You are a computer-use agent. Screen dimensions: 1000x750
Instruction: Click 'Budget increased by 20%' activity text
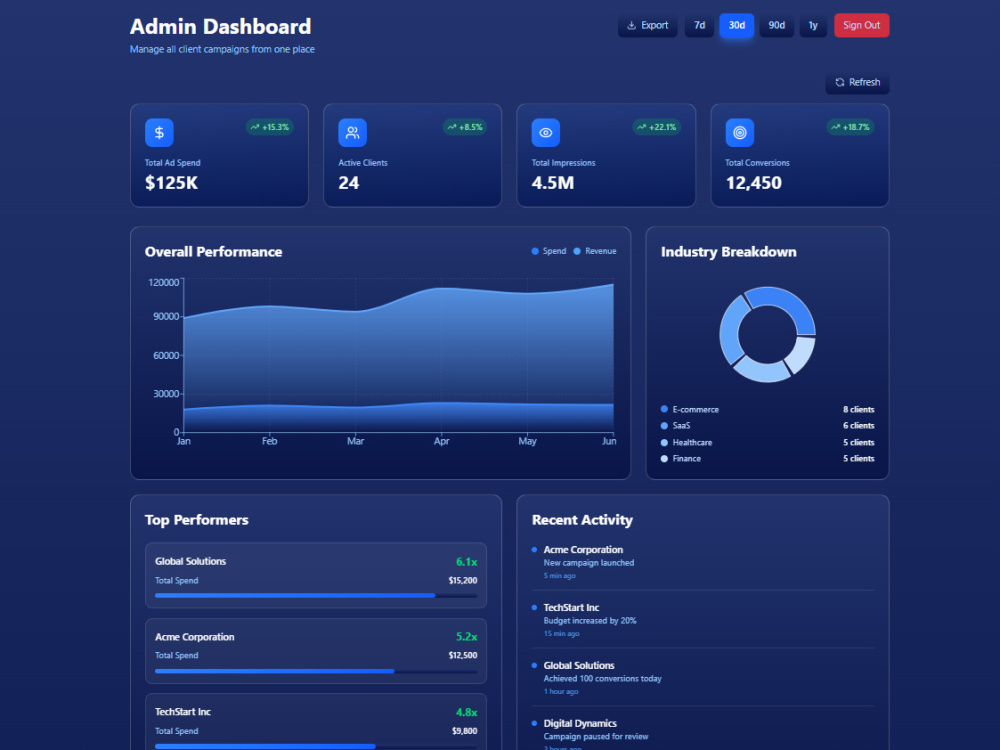[590, 621]
